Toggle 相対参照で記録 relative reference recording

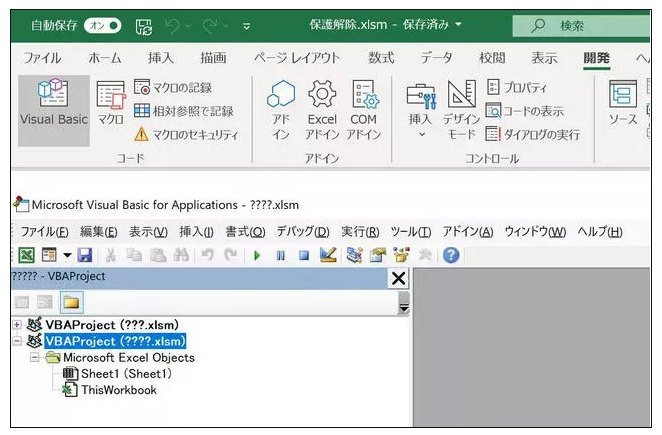pos(183,111)
